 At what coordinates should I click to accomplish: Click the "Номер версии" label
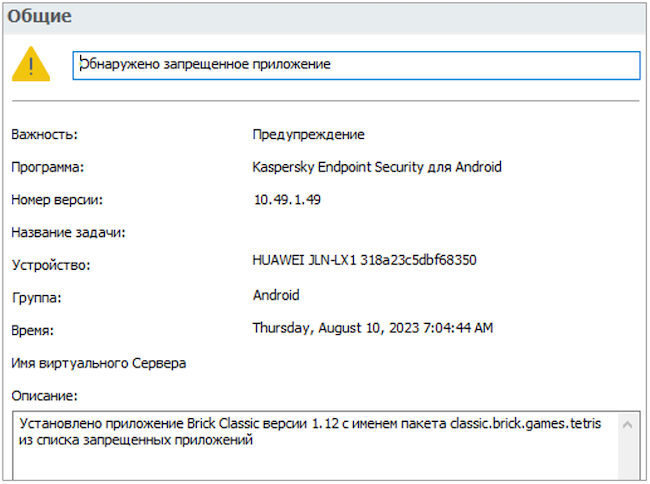click(57, 200)
